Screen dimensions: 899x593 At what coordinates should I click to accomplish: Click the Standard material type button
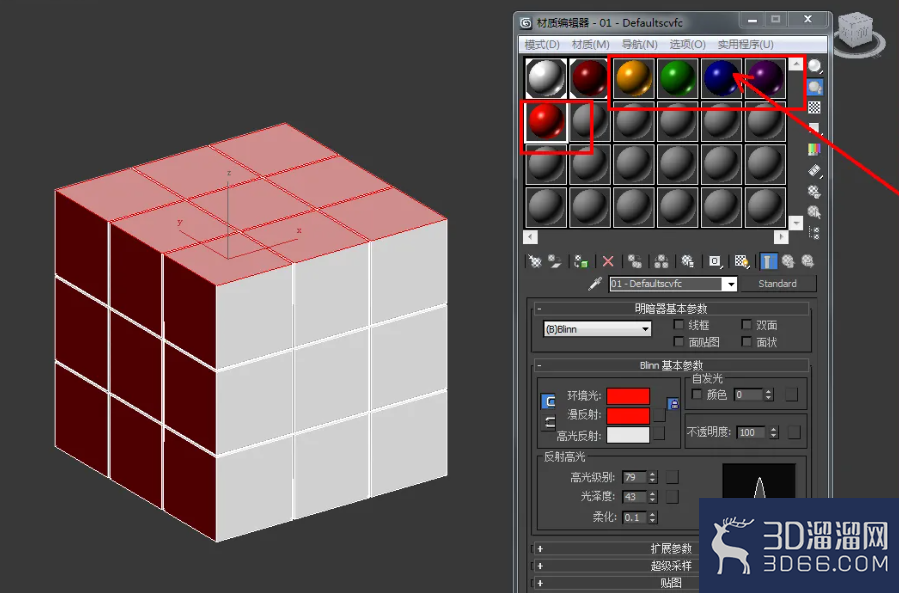click(x=777, y=283)
